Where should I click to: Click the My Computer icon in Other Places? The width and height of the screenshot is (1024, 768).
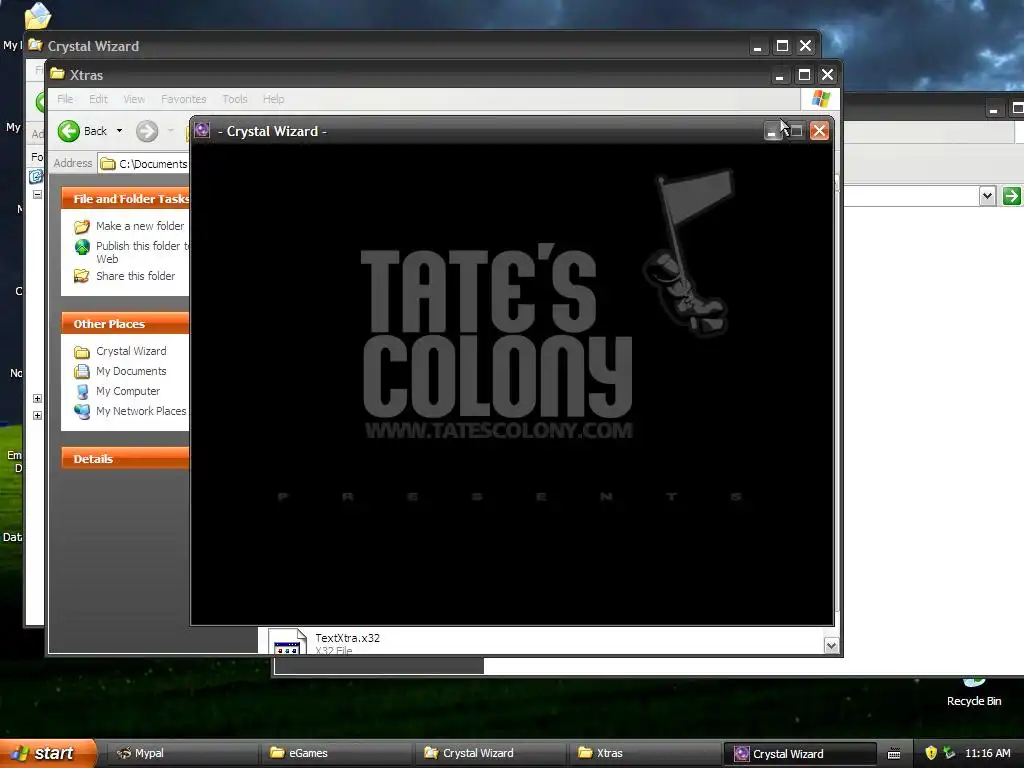pos(82,392)
